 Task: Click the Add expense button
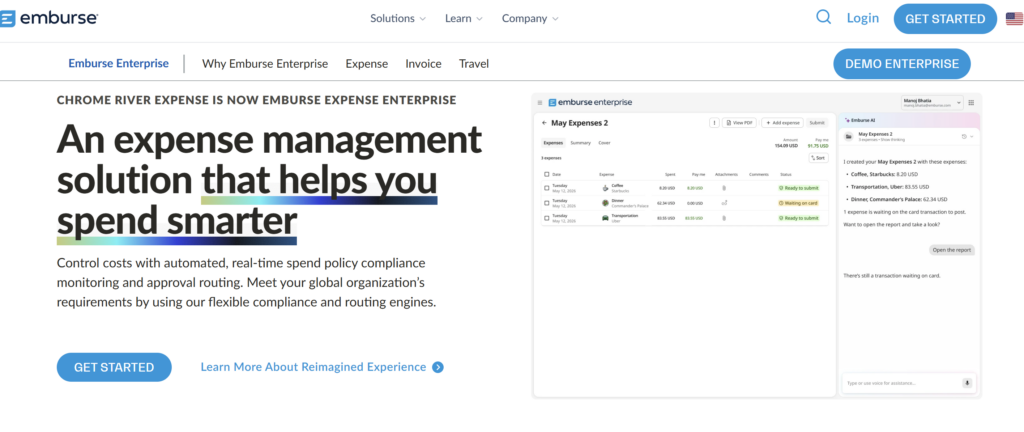point(782,123)
